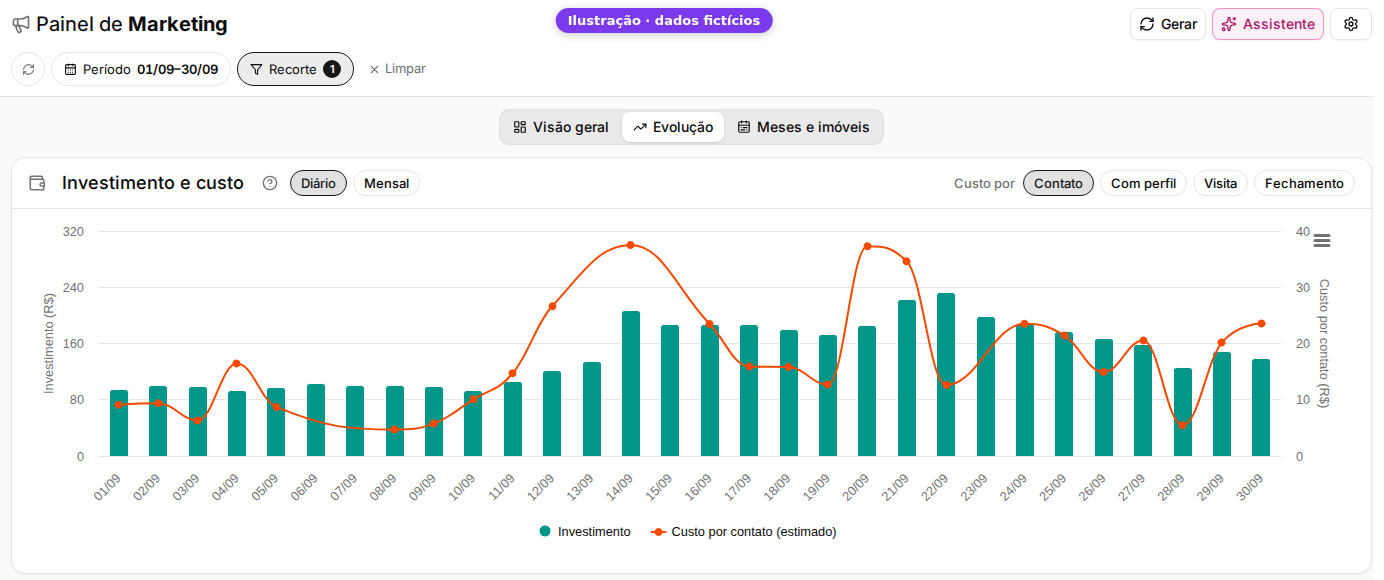Click the Investimento e custo heading
Screen dimensions: 1384x580
[x=153, y=183]
